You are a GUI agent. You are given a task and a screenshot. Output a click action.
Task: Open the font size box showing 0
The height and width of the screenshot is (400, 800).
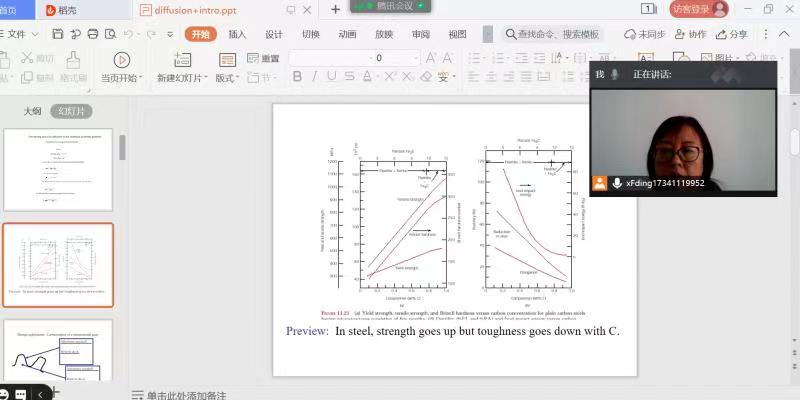coord(397,58)
